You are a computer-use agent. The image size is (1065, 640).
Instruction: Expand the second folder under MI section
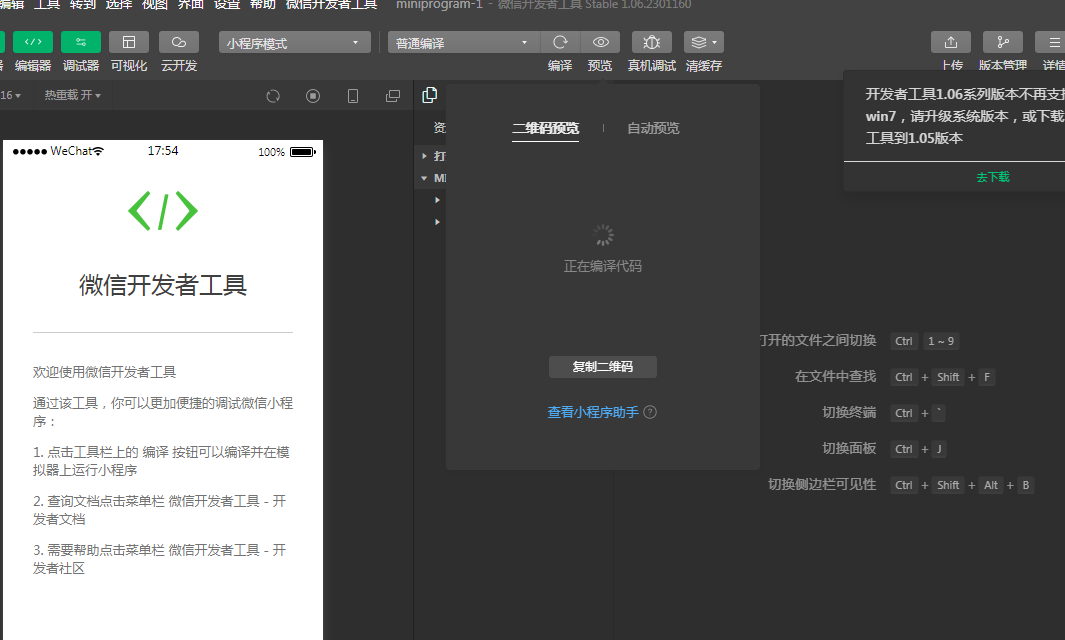pyautogui.click(x=437, y=221)
